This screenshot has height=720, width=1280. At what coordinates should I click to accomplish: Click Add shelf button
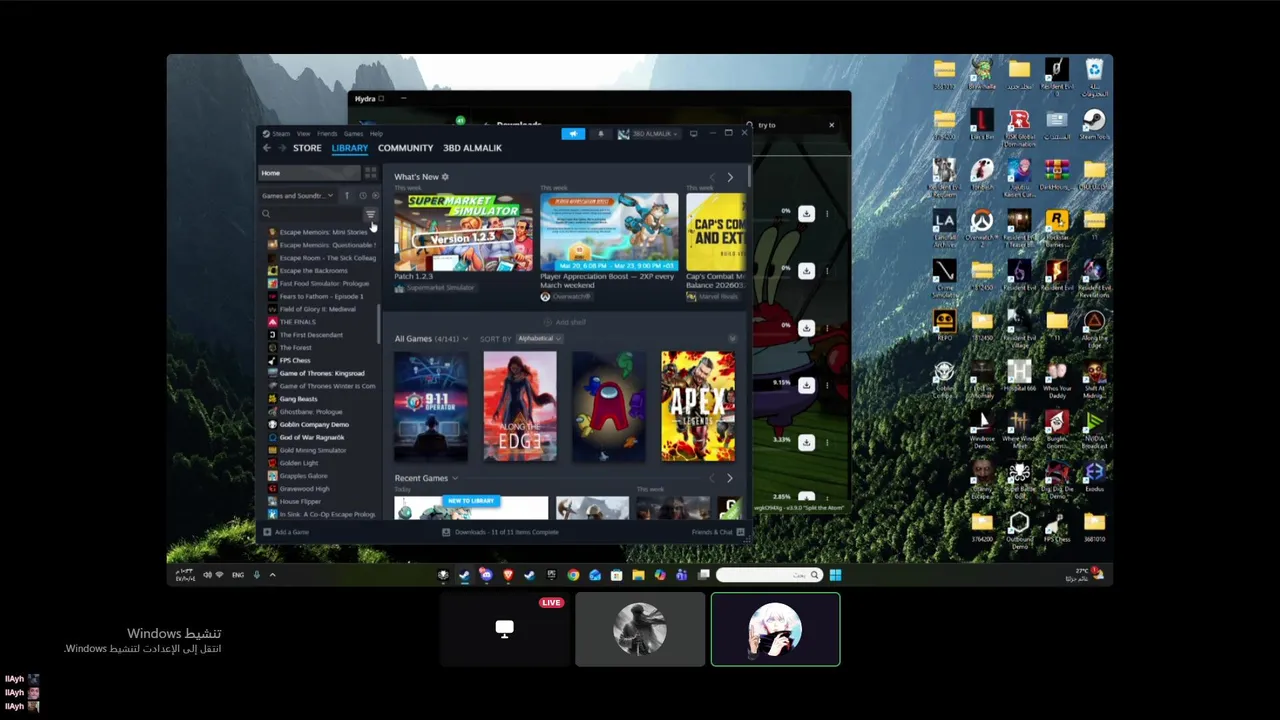pyautogui.click(x=565, y=322)
